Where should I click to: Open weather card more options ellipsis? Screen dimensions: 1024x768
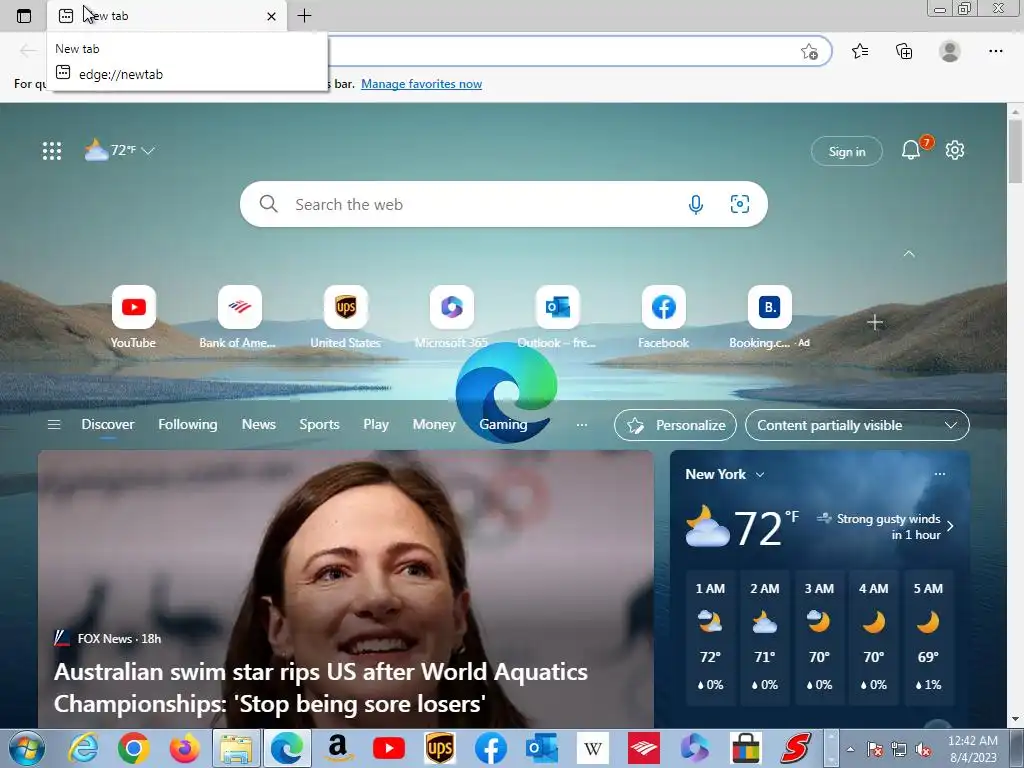(x=940, y=474)
